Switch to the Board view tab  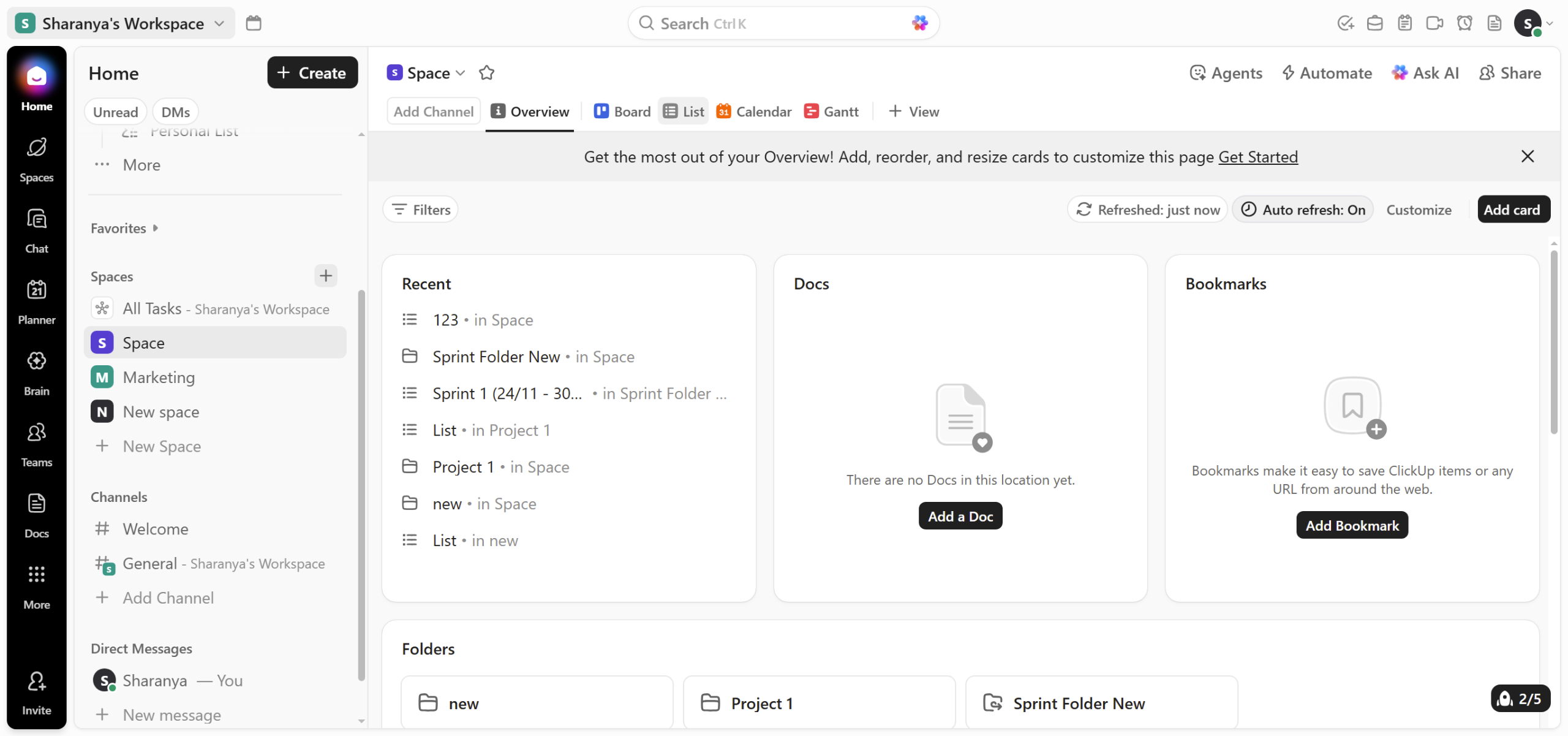pyautogui.click(x=622, y=112)
